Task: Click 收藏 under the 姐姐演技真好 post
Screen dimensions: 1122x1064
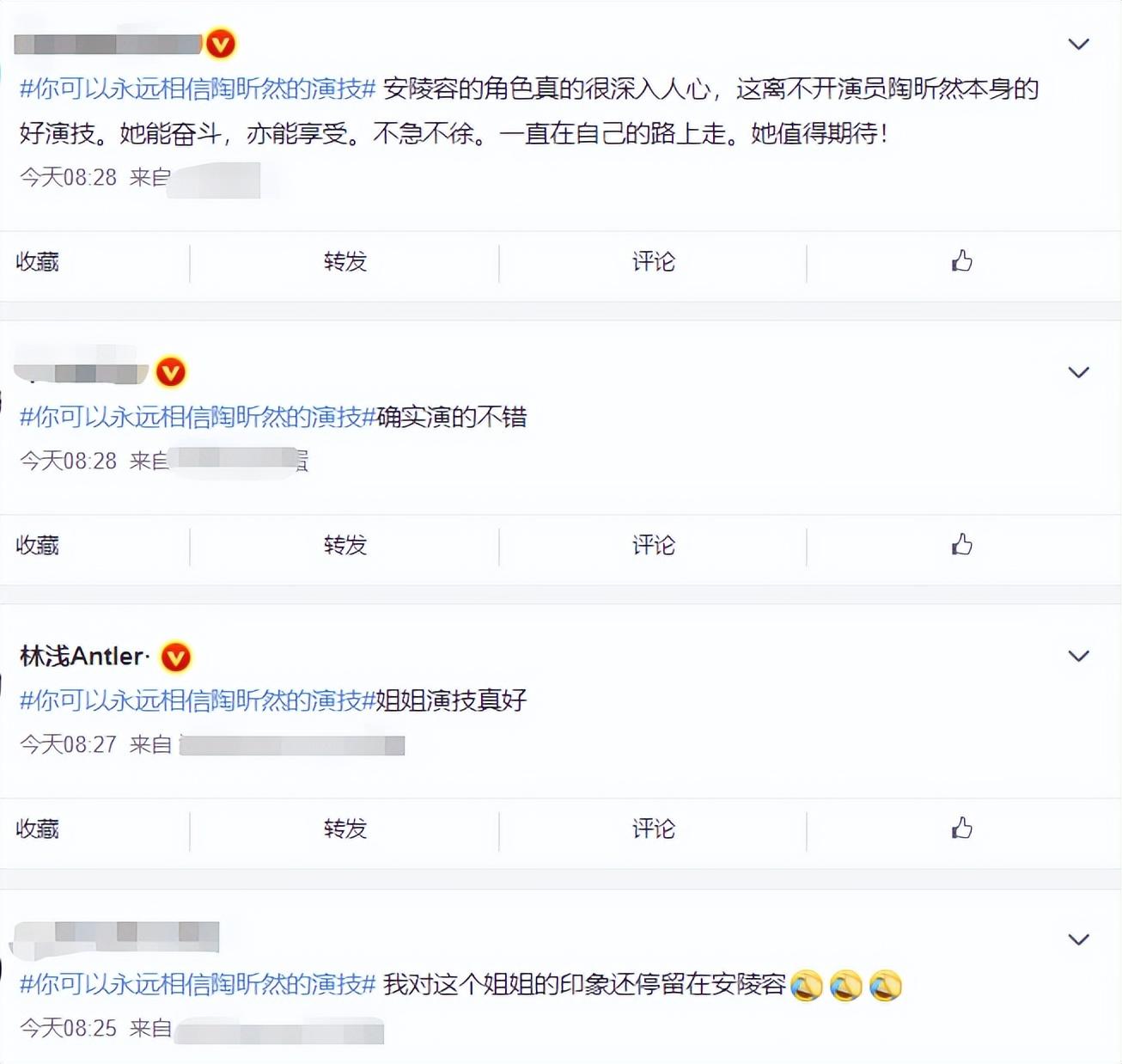Action: point(38,829)
